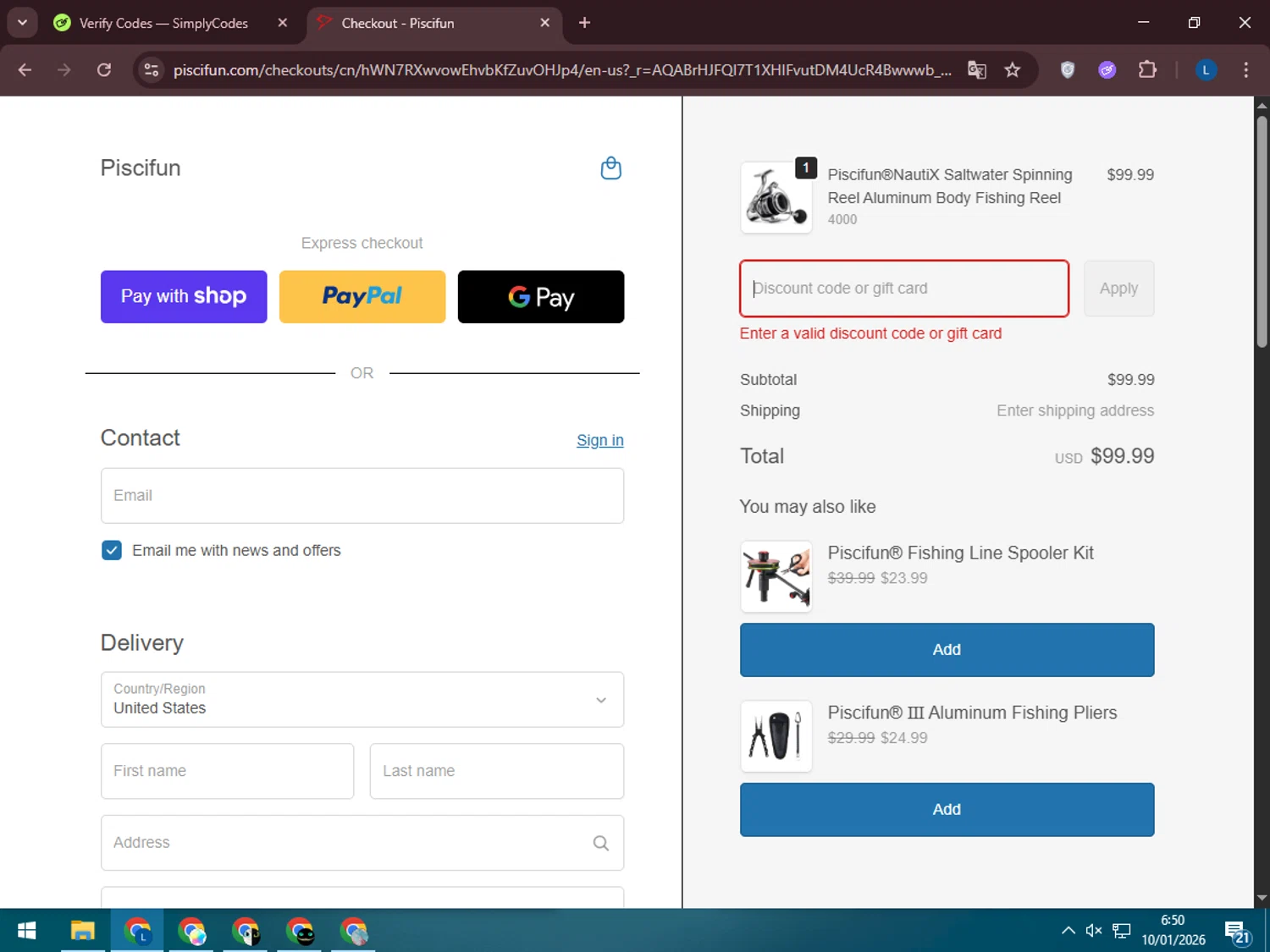Open the purple SimplyCodes extension icon

(1107, 70)
